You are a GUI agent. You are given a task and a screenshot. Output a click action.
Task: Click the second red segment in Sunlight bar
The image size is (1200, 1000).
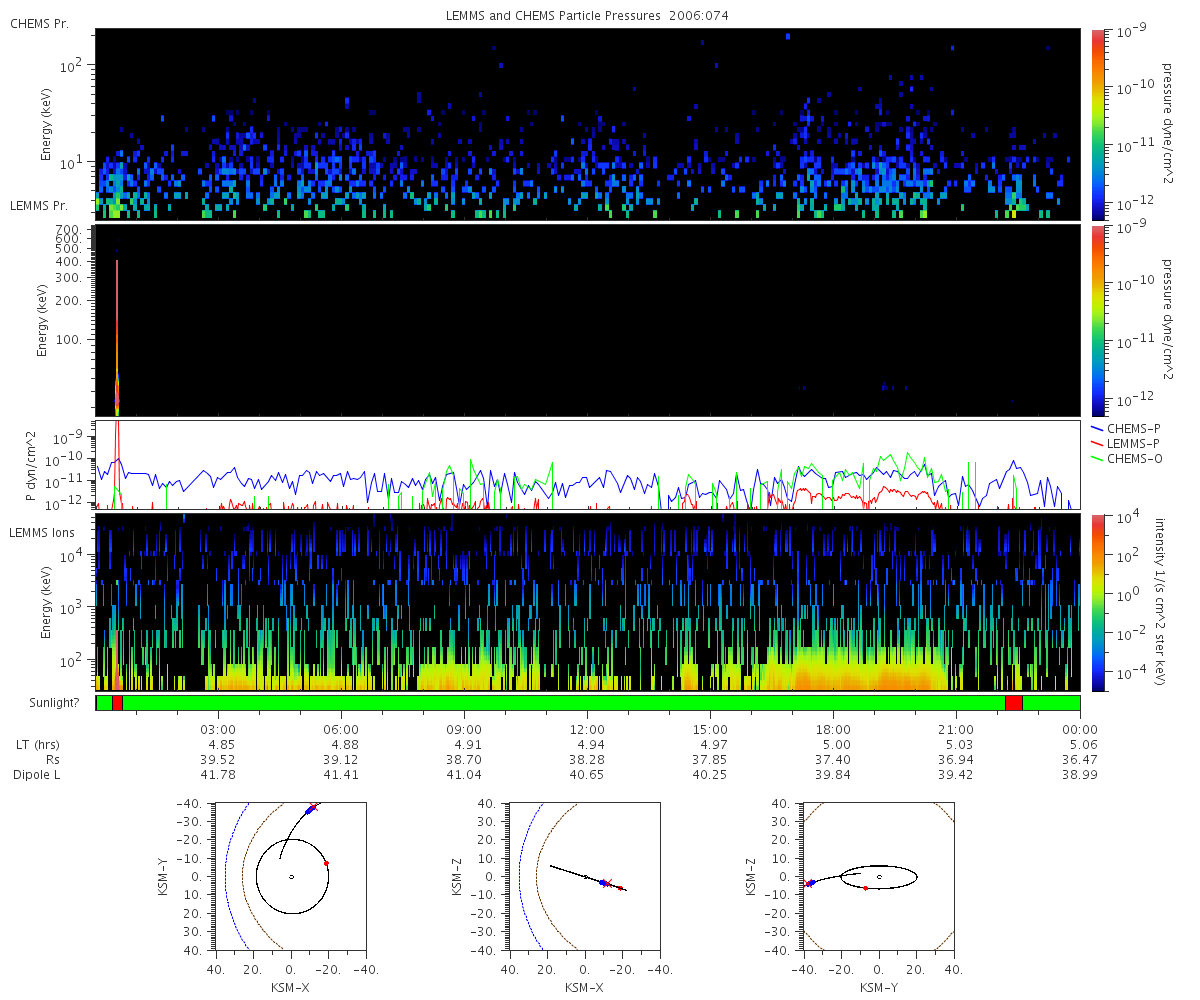coord(1014,703)
